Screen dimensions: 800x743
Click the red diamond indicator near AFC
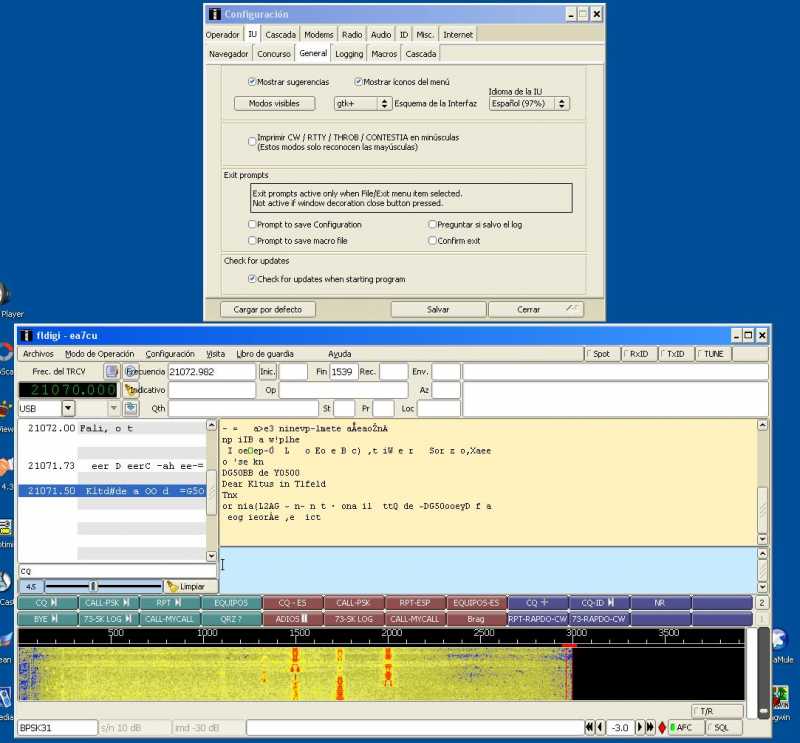tap(662, 727)
